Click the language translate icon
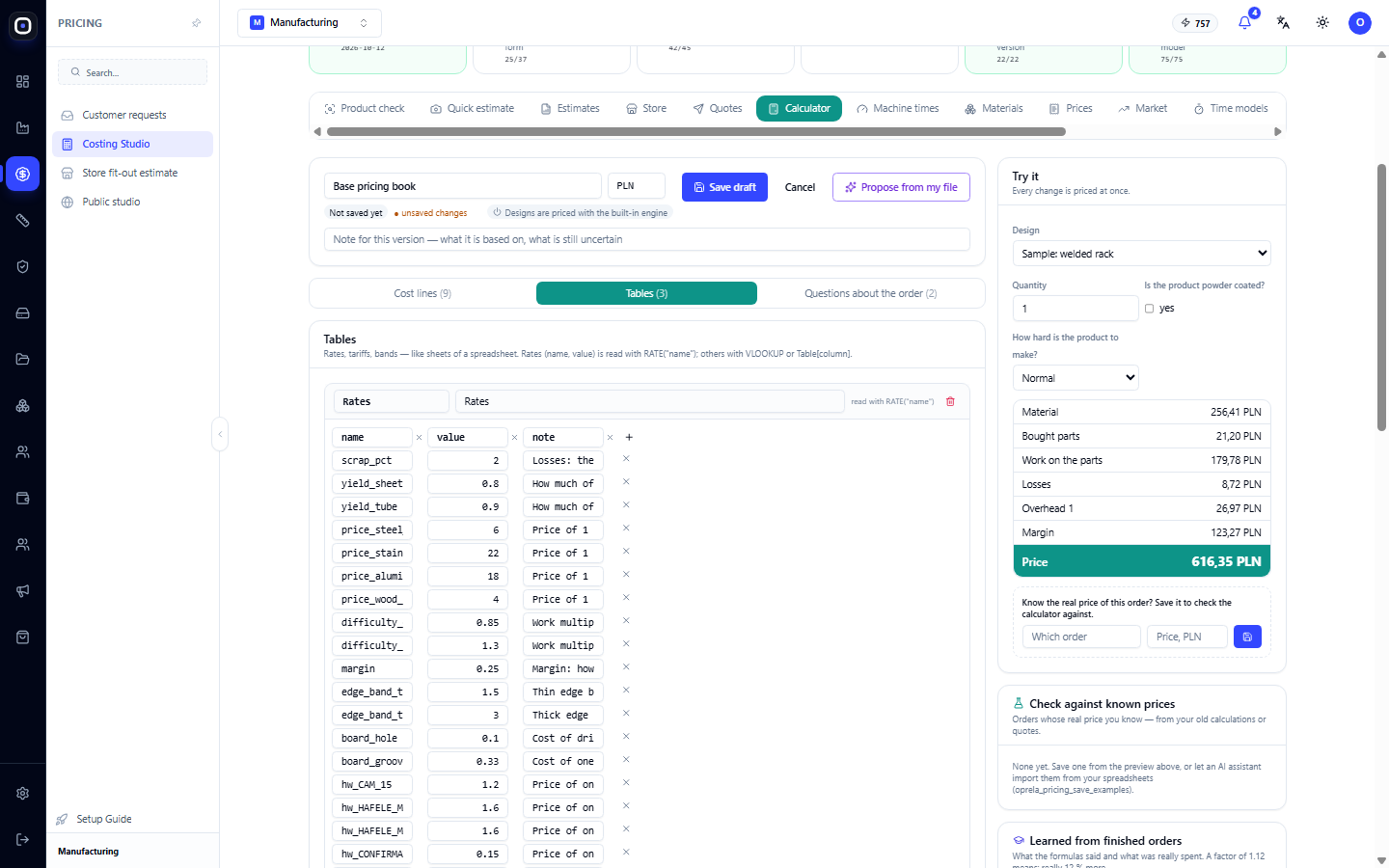This screenshot has width=1389, height=868. point(1283,22)
